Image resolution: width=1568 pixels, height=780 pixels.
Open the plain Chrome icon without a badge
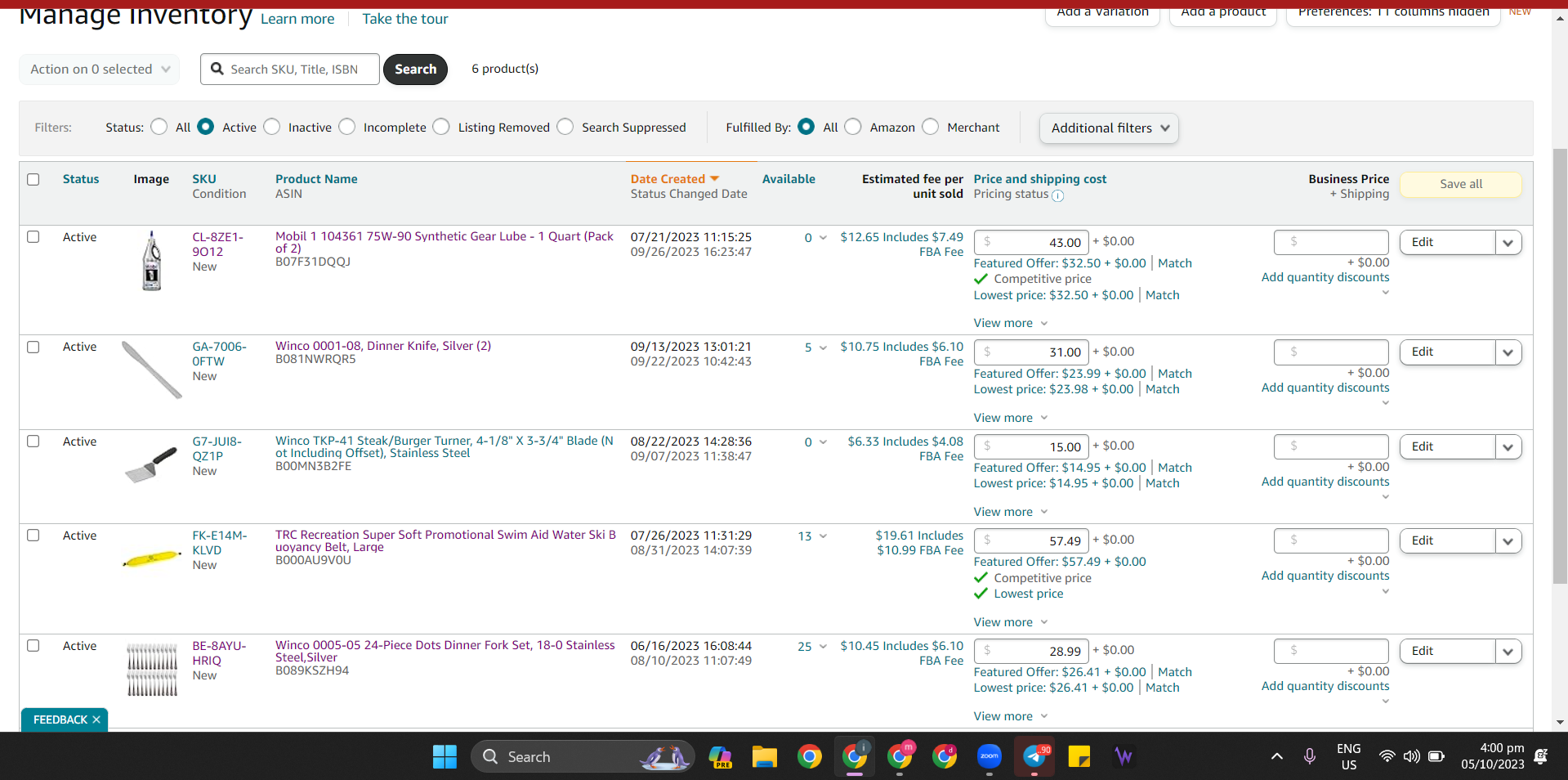point(810,756)
